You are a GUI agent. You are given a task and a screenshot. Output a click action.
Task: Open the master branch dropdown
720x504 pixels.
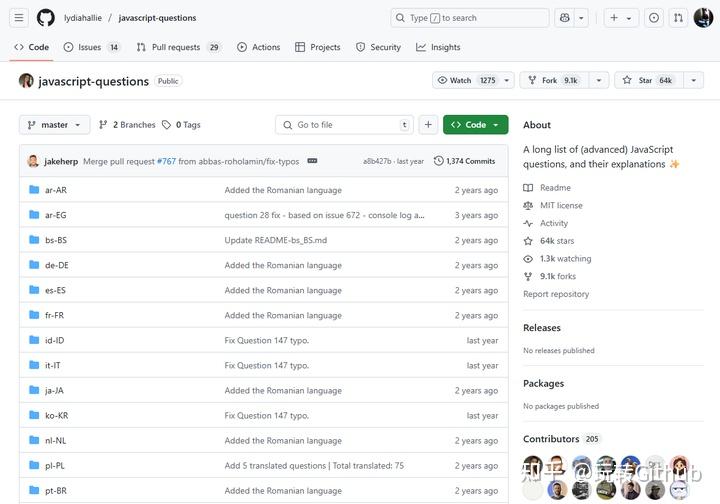54,125
